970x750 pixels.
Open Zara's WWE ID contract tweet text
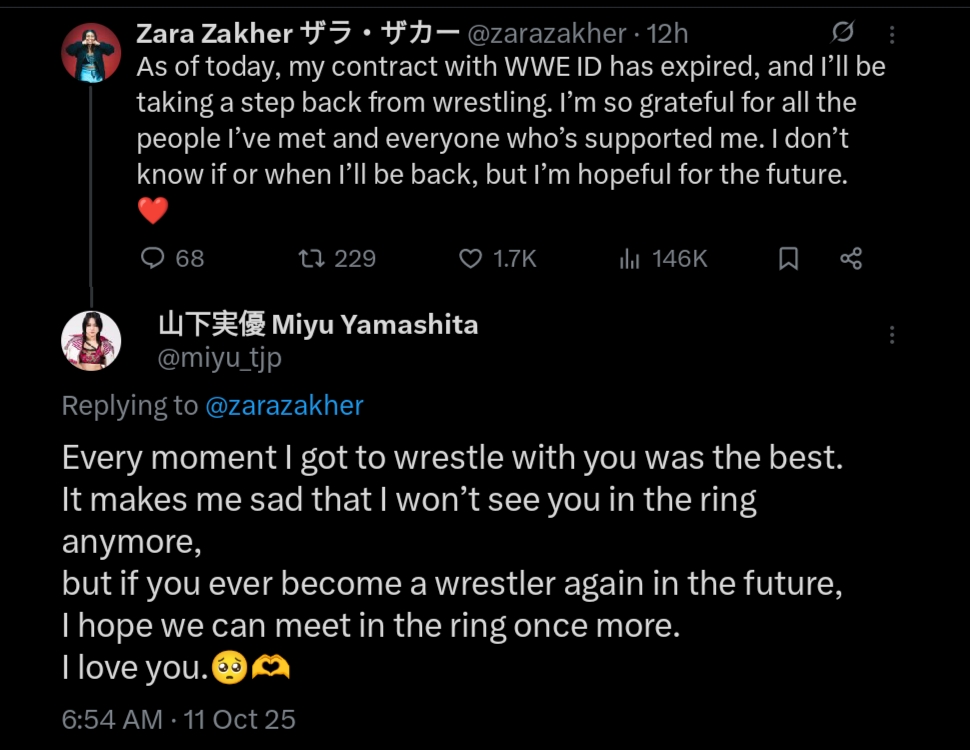click(510, 120)
